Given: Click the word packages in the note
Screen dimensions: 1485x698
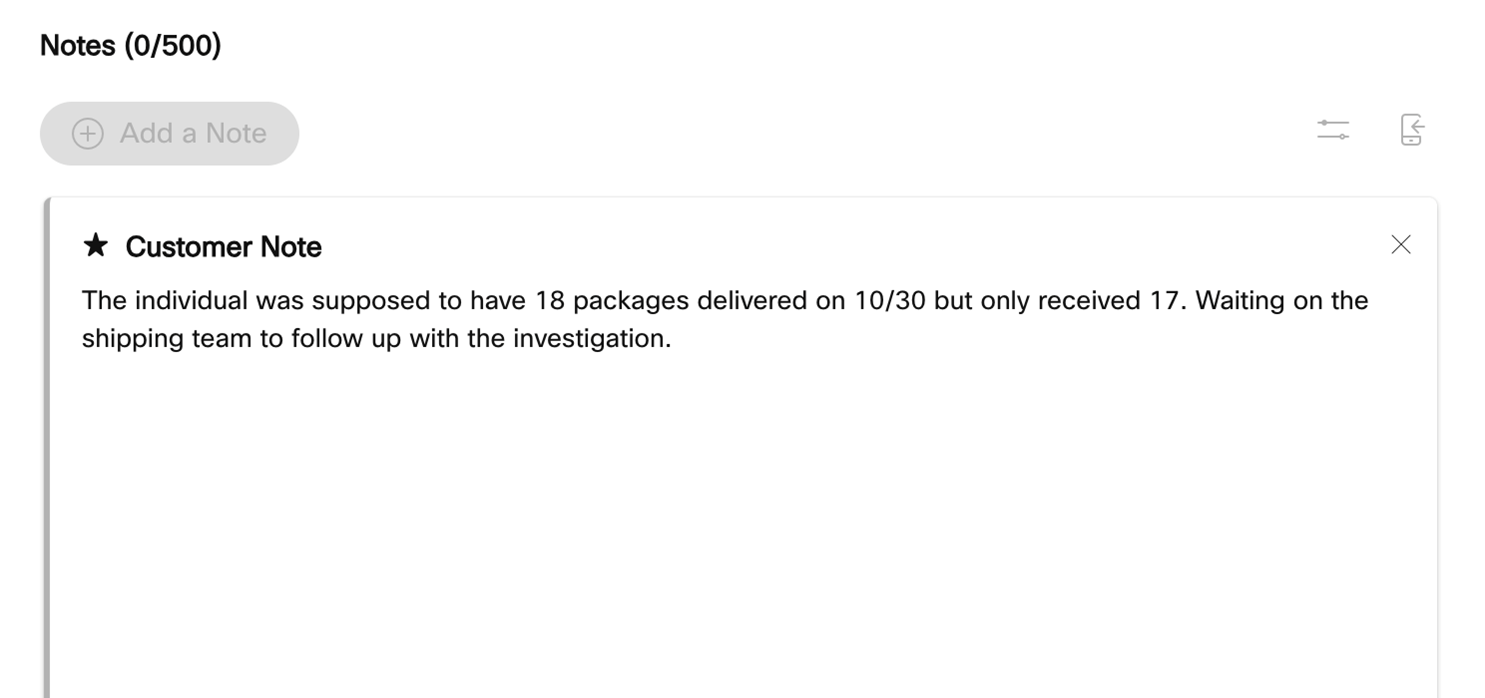Looking at the screenshot, I should (x=632, y=301).
